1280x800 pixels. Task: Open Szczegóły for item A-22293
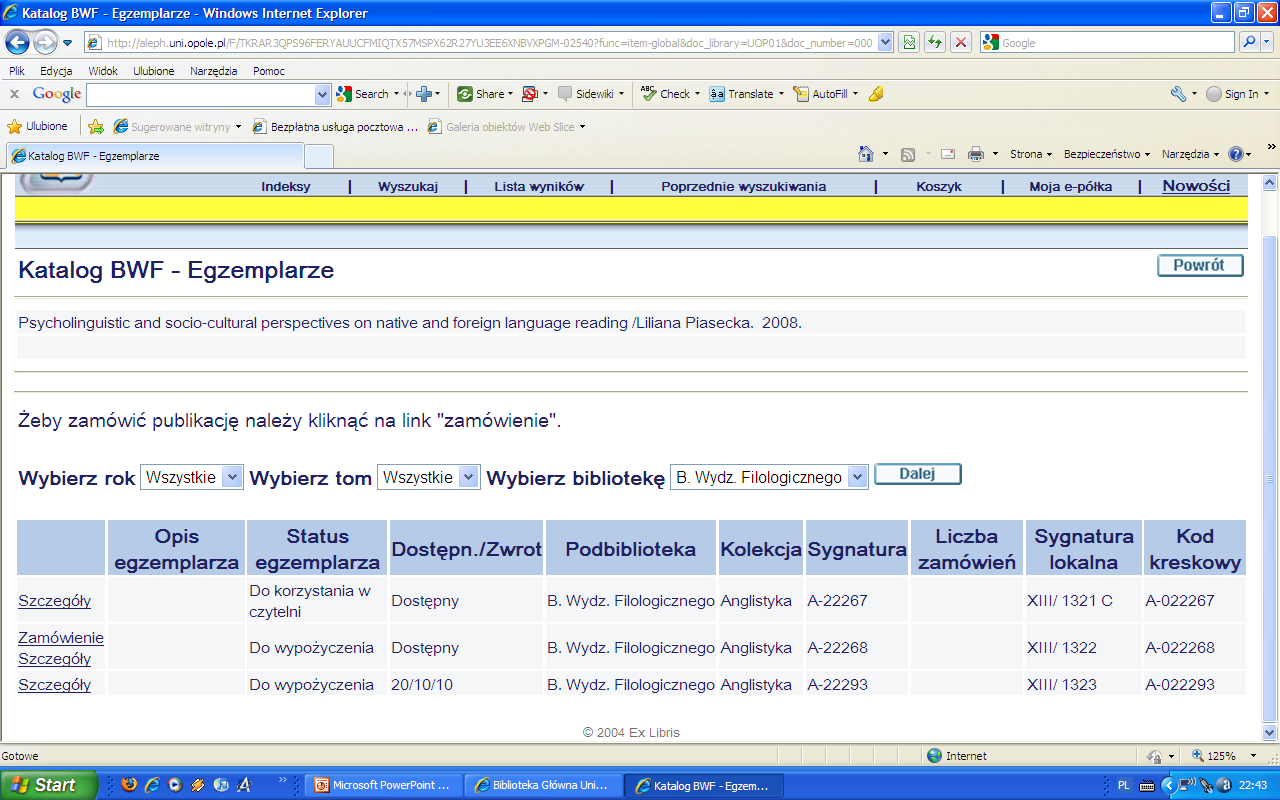[x=54, y=684]
